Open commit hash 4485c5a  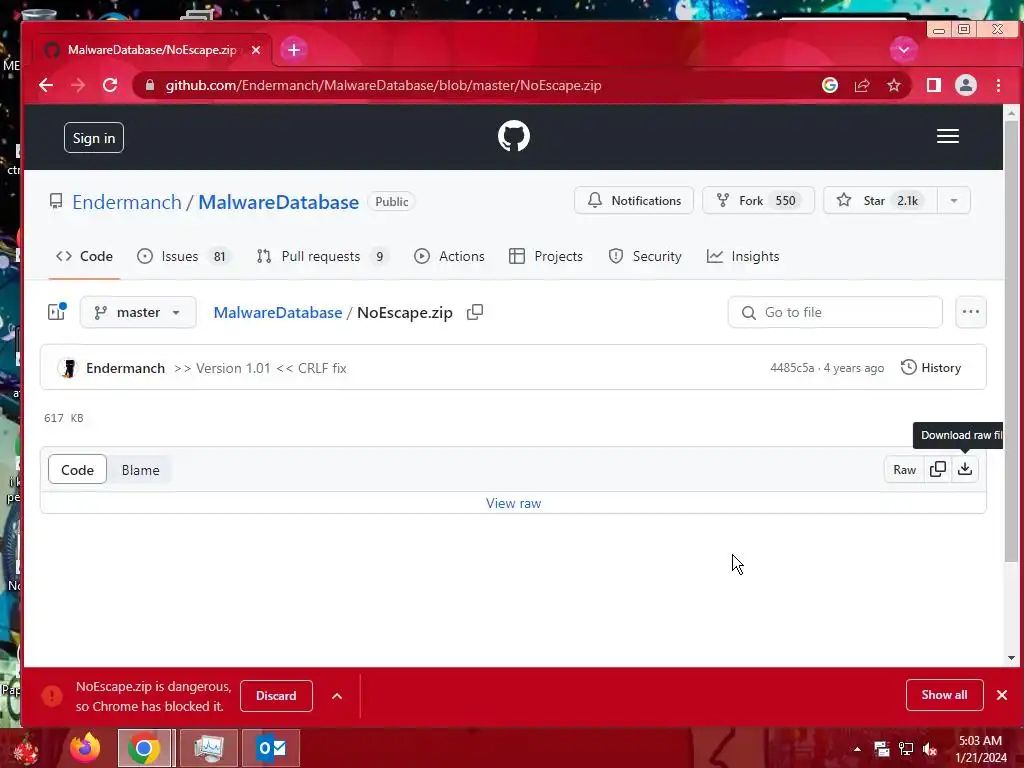(x=792, y=368)
